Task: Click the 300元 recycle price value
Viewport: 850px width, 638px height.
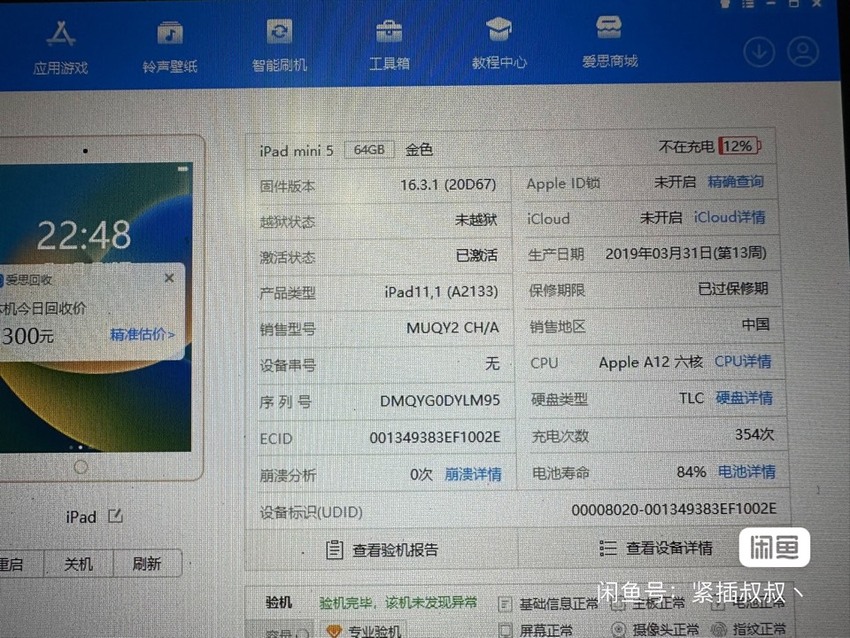Action: coord(28,336)
